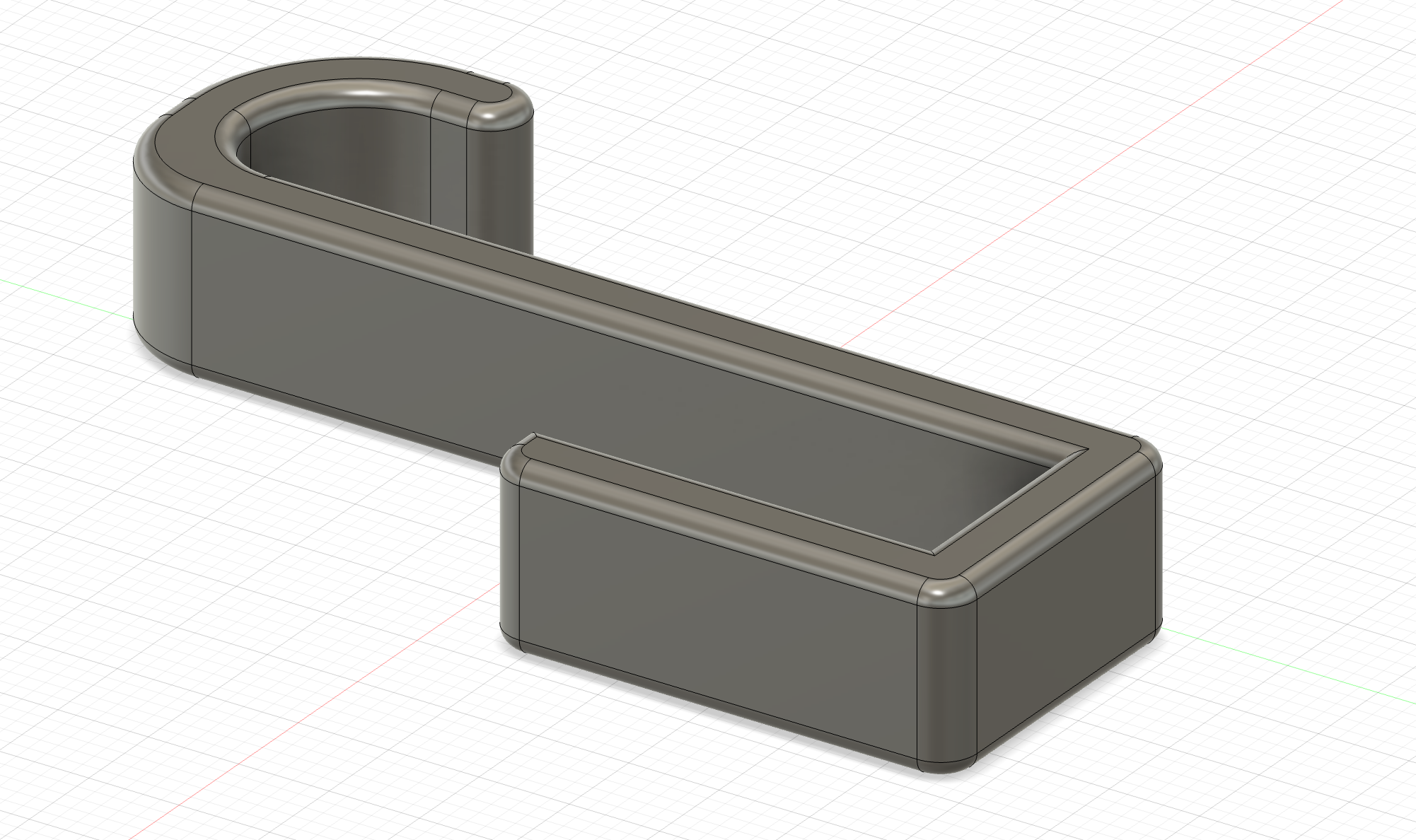Select the right end face of the rectangular loop
The width and height of the screenshot is (1416, 840).
(x=1068, y=615)
